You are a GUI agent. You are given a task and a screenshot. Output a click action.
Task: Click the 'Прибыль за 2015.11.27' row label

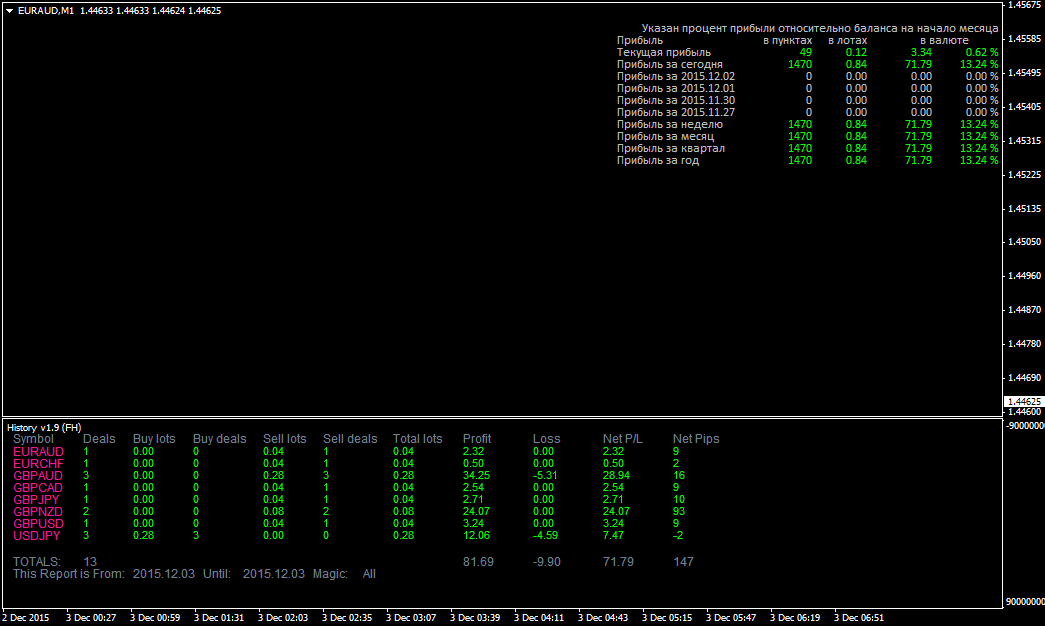[x=676, y=112]
